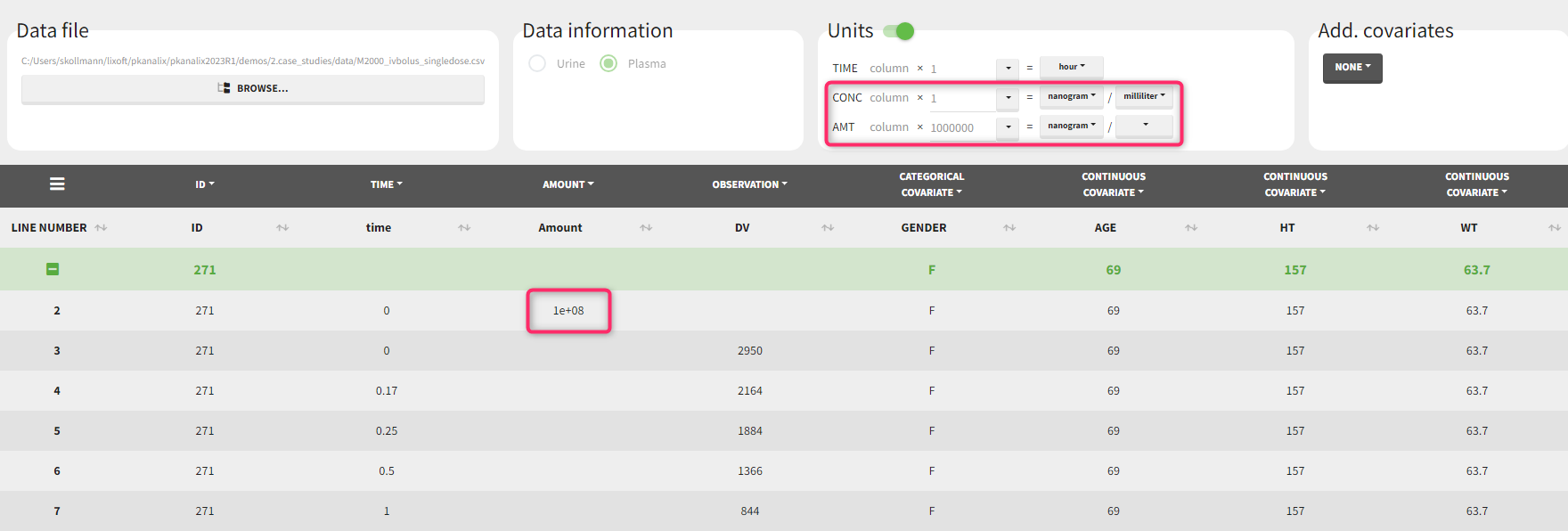Select the Urine radio button
The height and width of the screenshot is (531, 1568).
pyautogui.click(x=537, y=63)
